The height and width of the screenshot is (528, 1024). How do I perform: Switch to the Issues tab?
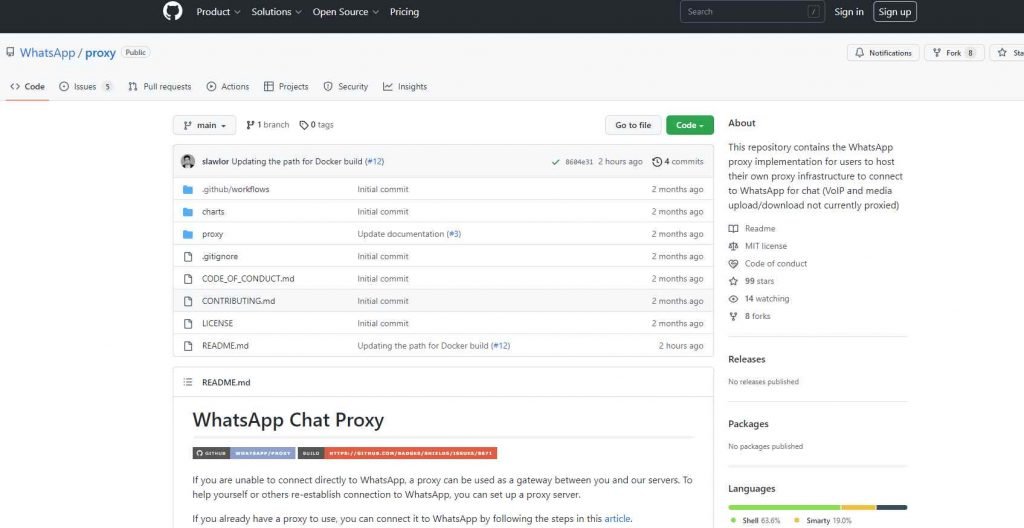coord(85,87)
